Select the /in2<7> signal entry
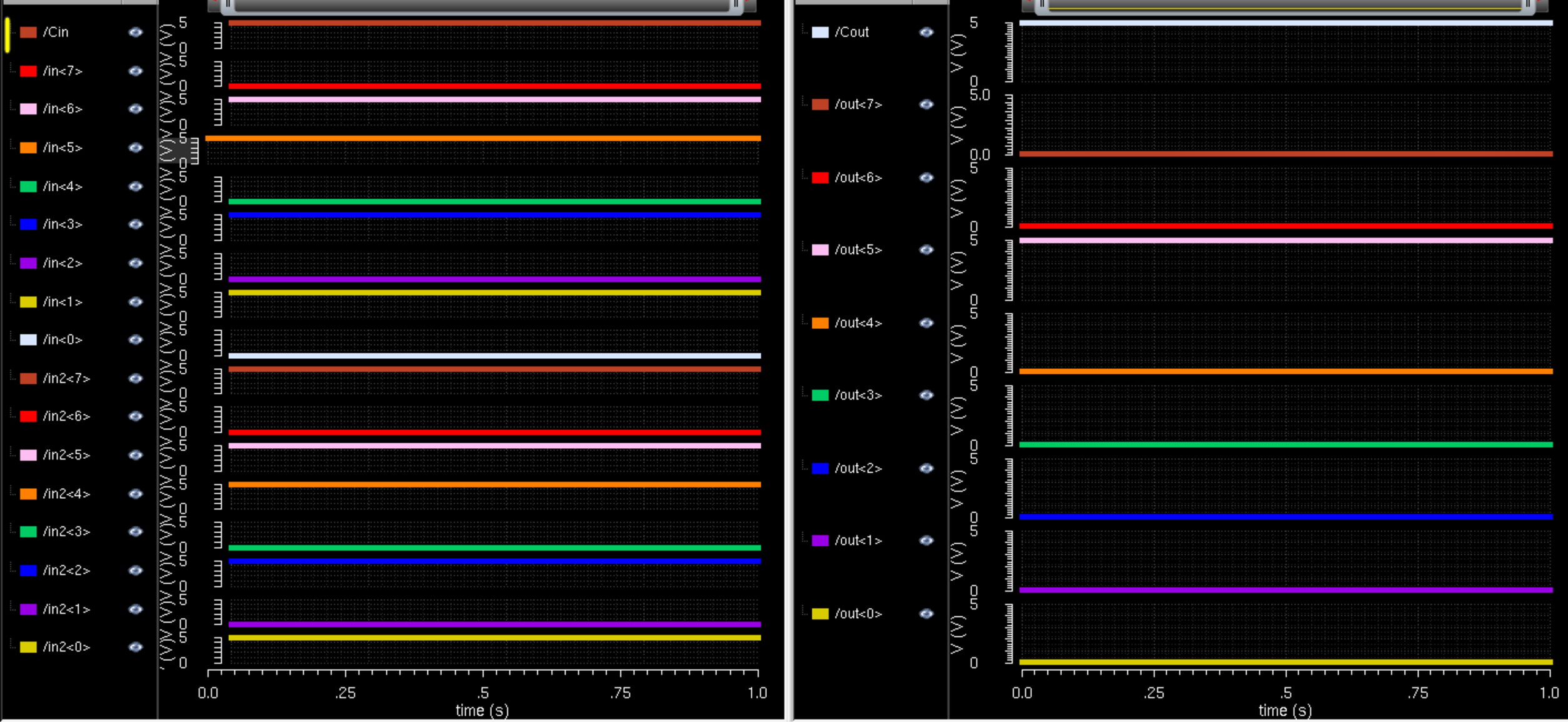 tap(66, 378)
